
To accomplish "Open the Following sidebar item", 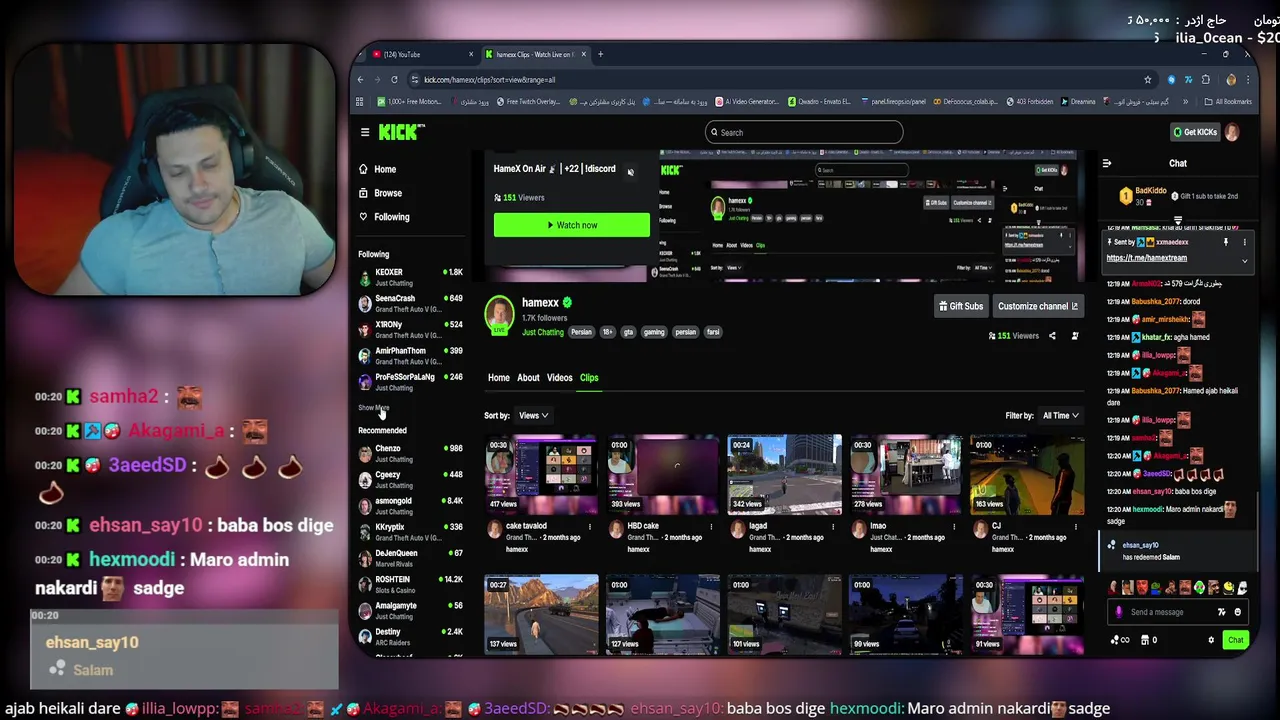I will pos(384,217).
